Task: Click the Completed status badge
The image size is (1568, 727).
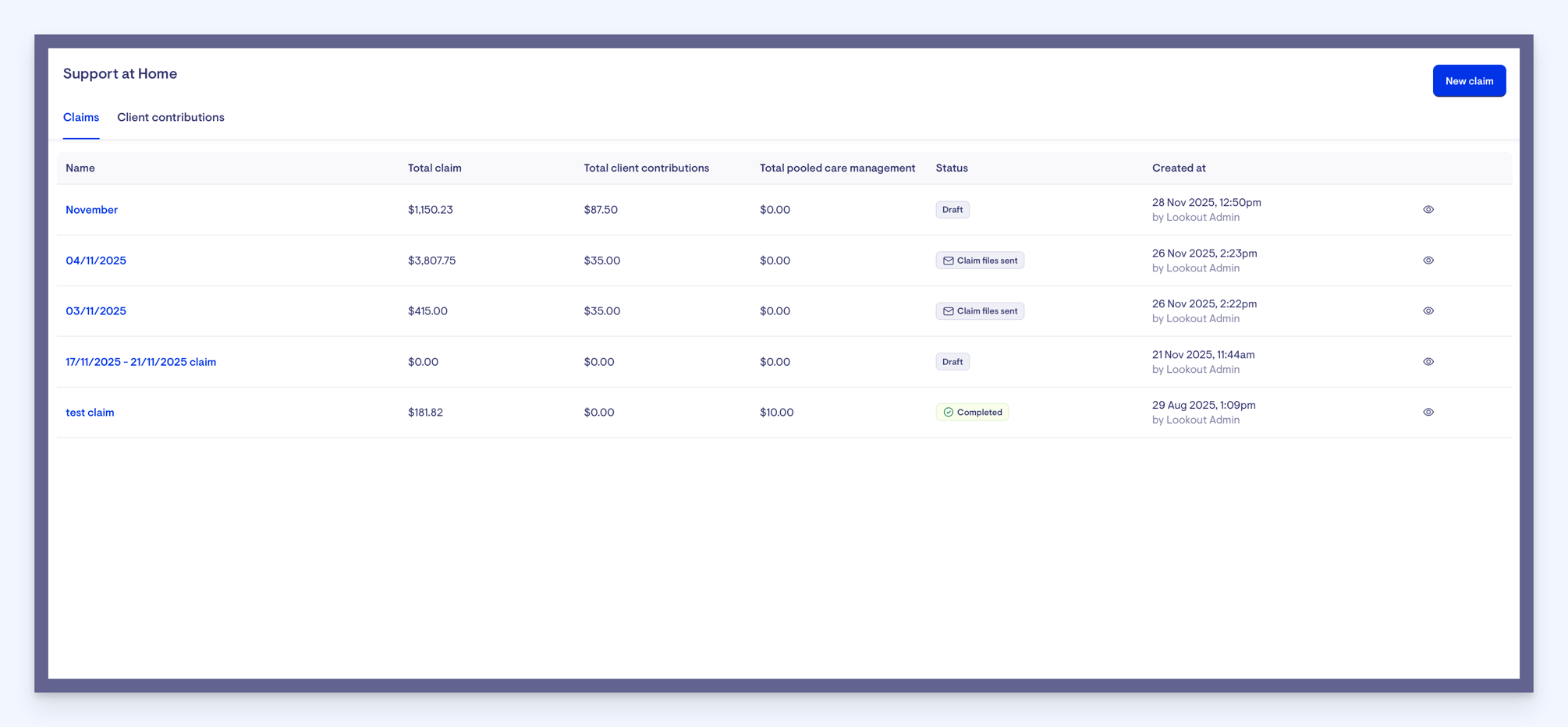Action: pos(972,412)
